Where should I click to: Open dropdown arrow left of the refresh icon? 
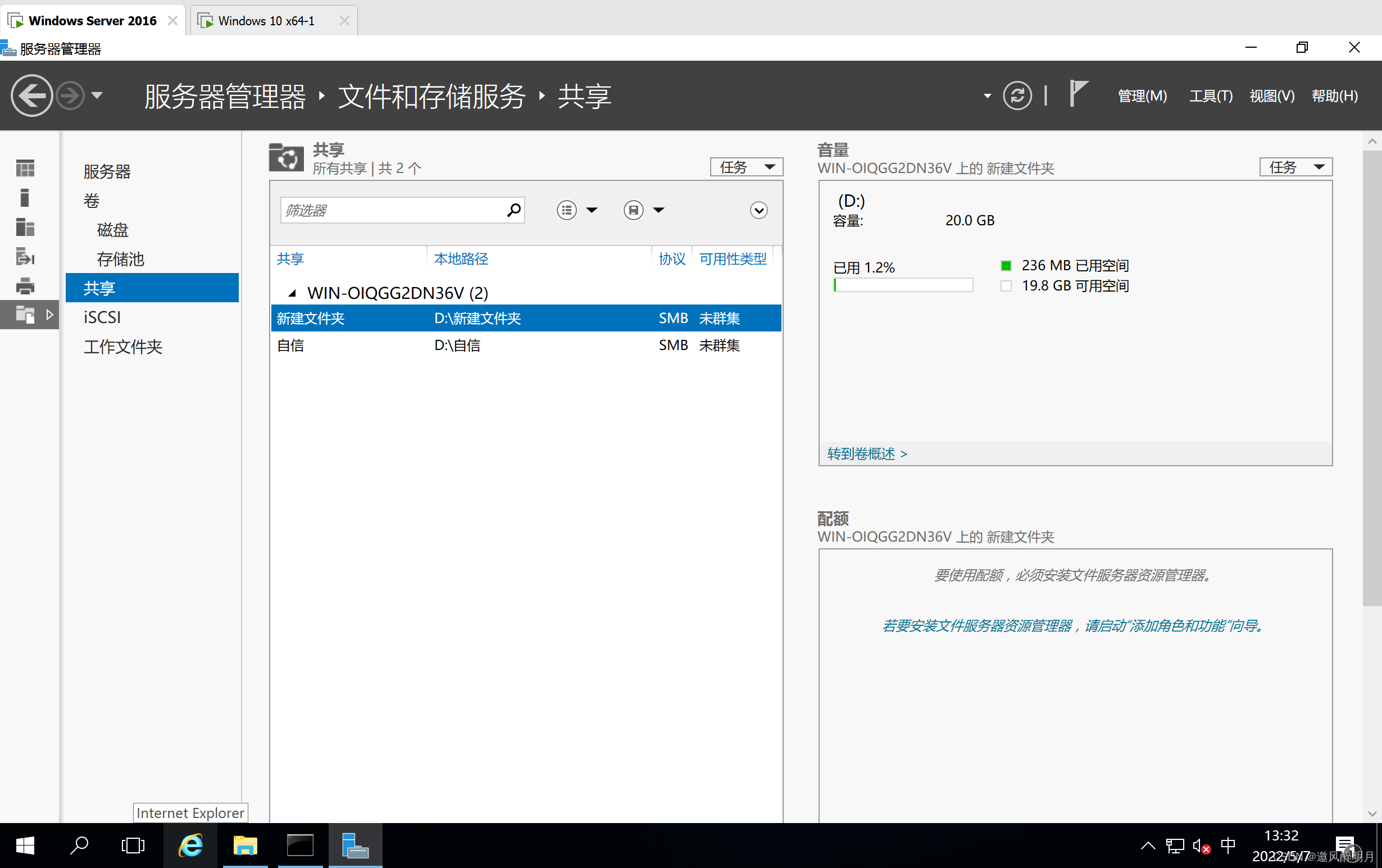[x=987, y=97]
